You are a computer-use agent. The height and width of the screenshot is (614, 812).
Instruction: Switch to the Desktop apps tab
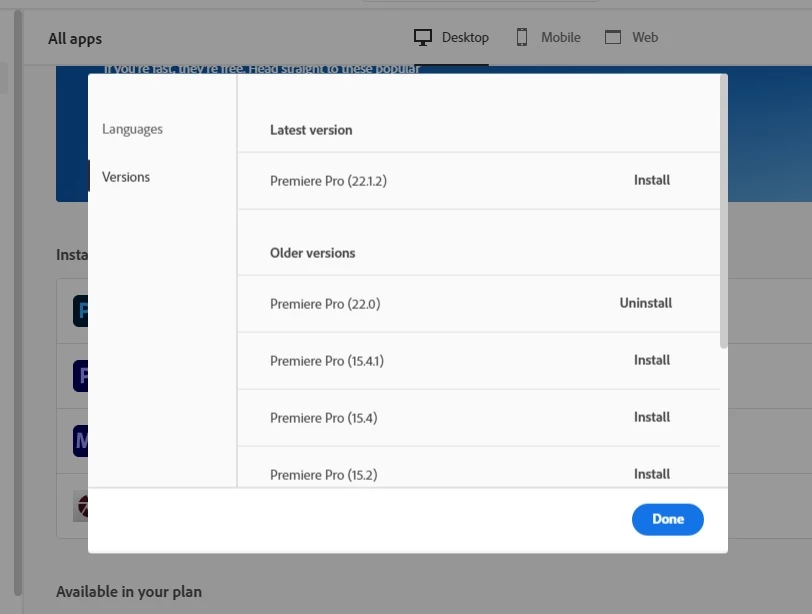click(451, 38)
